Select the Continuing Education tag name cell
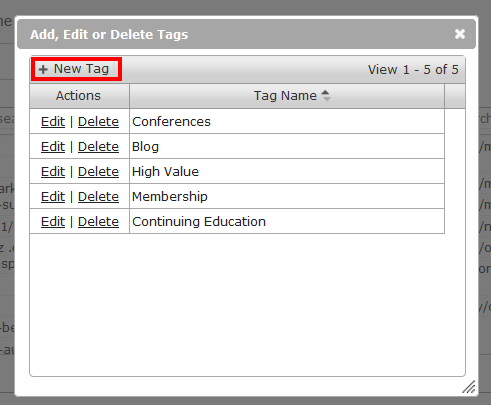Image resolution: width=491 pixels, height=405 pixels. 287,221
